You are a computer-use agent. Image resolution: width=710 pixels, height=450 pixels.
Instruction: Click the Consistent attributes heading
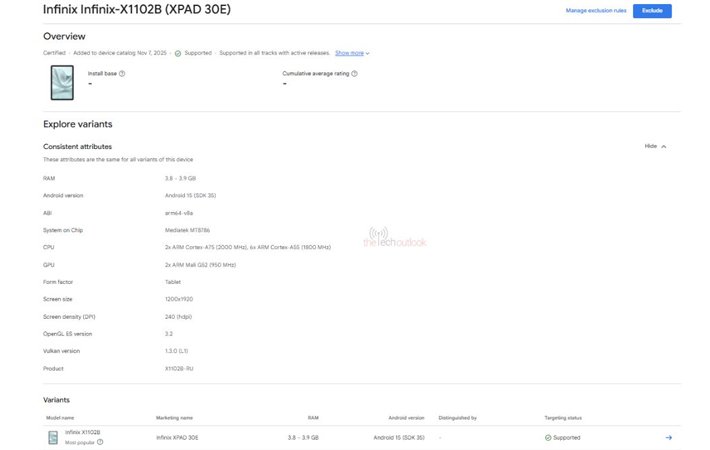[77, 147]
